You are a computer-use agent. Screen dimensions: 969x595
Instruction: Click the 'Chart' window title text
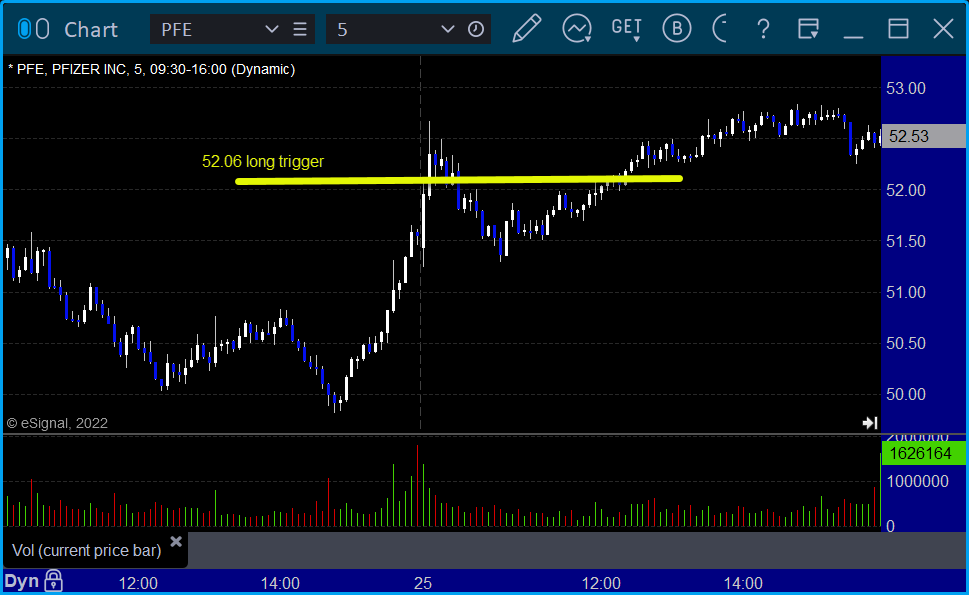tap(91, 30)
